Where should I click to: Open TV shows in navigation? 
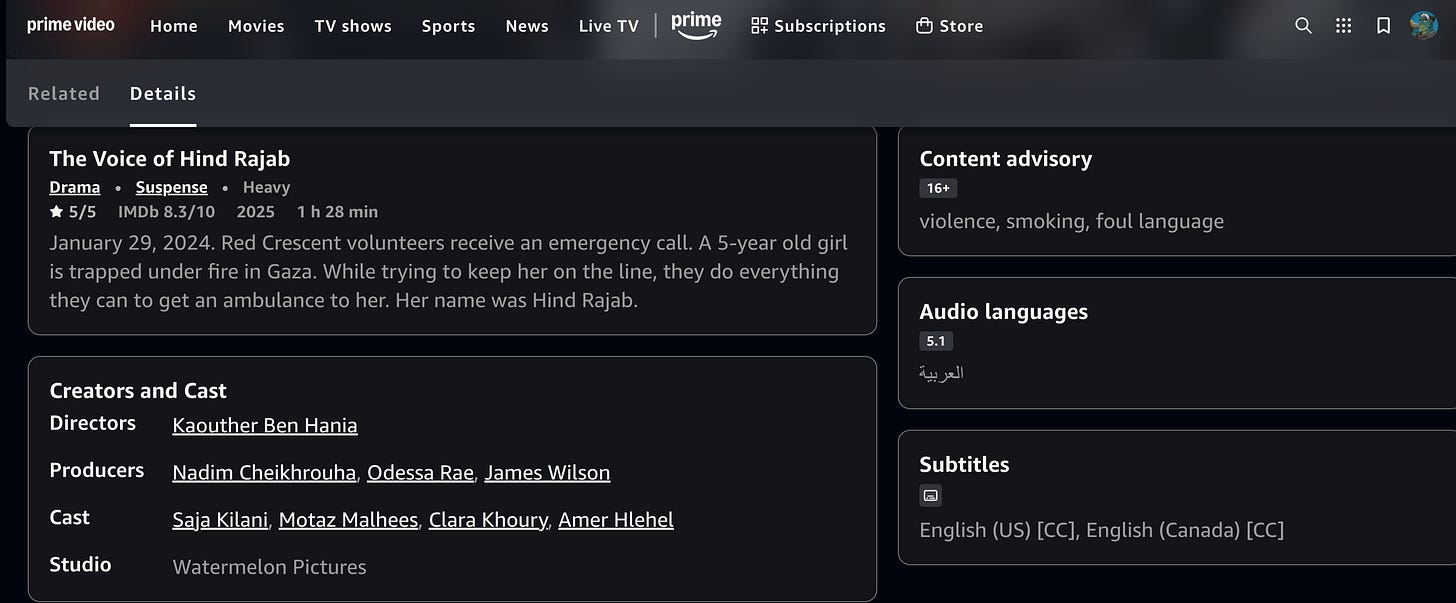353,26
